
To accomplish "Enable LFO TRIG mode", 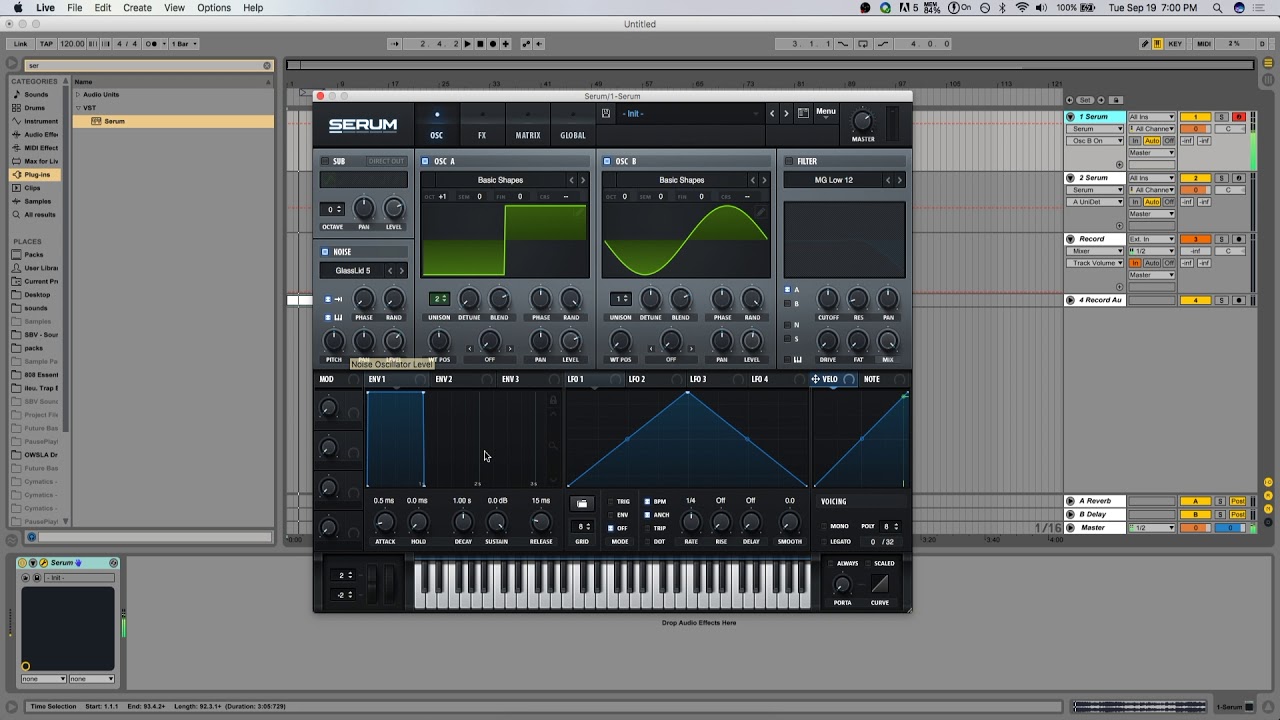I will pyautogui.click(x=611, y=502).
